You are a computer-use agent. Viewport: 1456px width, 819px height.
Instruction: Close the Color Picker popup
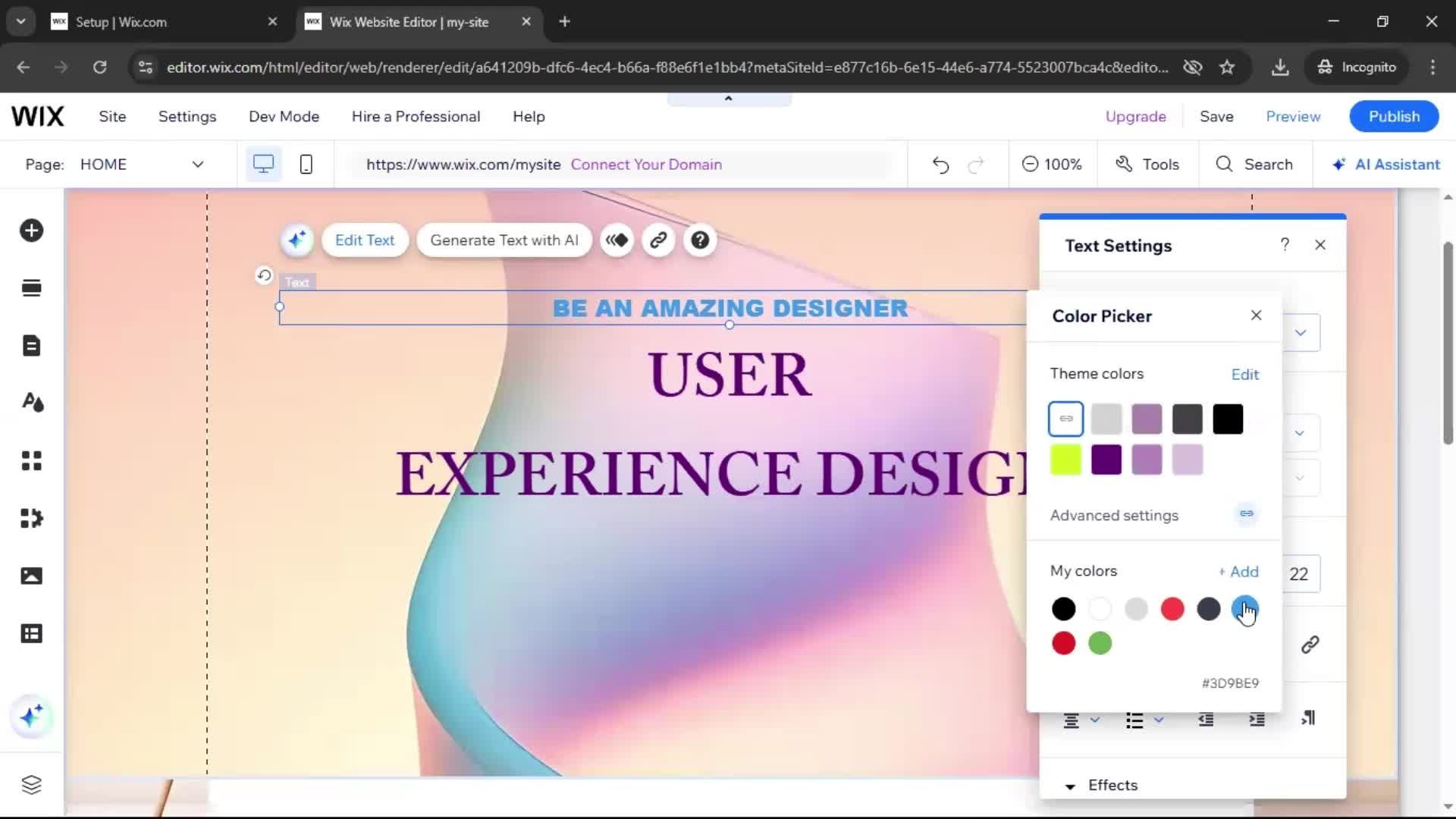[1257, 315]
